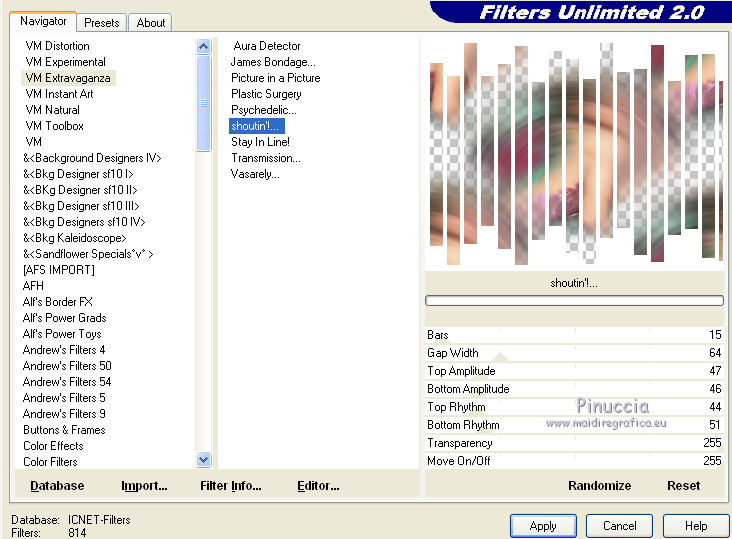Viewport: 732px width, 539px height.
Task: Open the About tab
Action: click(150, 22)
